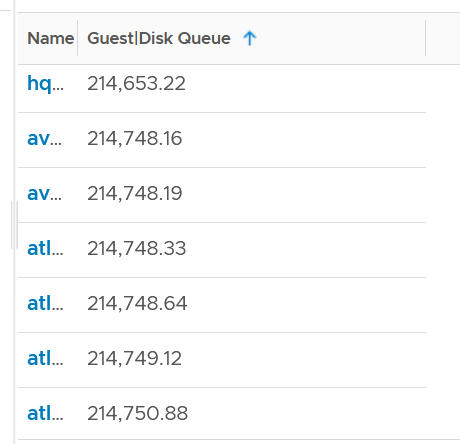Click divider at right end of Guest|Disk Queue header

click(426, 38)
